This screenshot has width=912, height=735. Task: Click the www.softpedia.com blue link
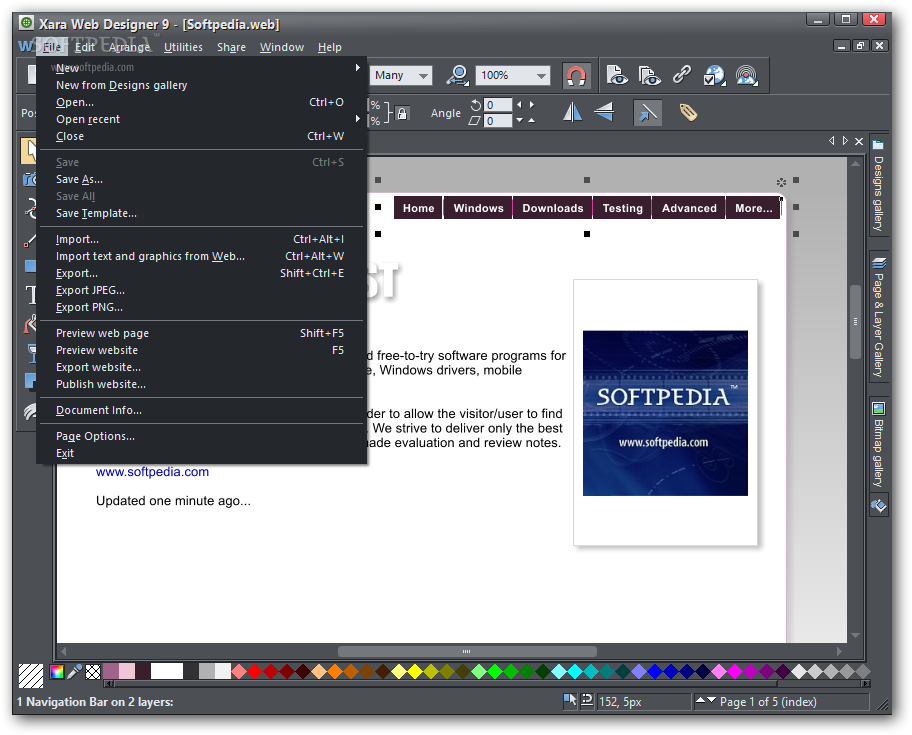(152, 472)
